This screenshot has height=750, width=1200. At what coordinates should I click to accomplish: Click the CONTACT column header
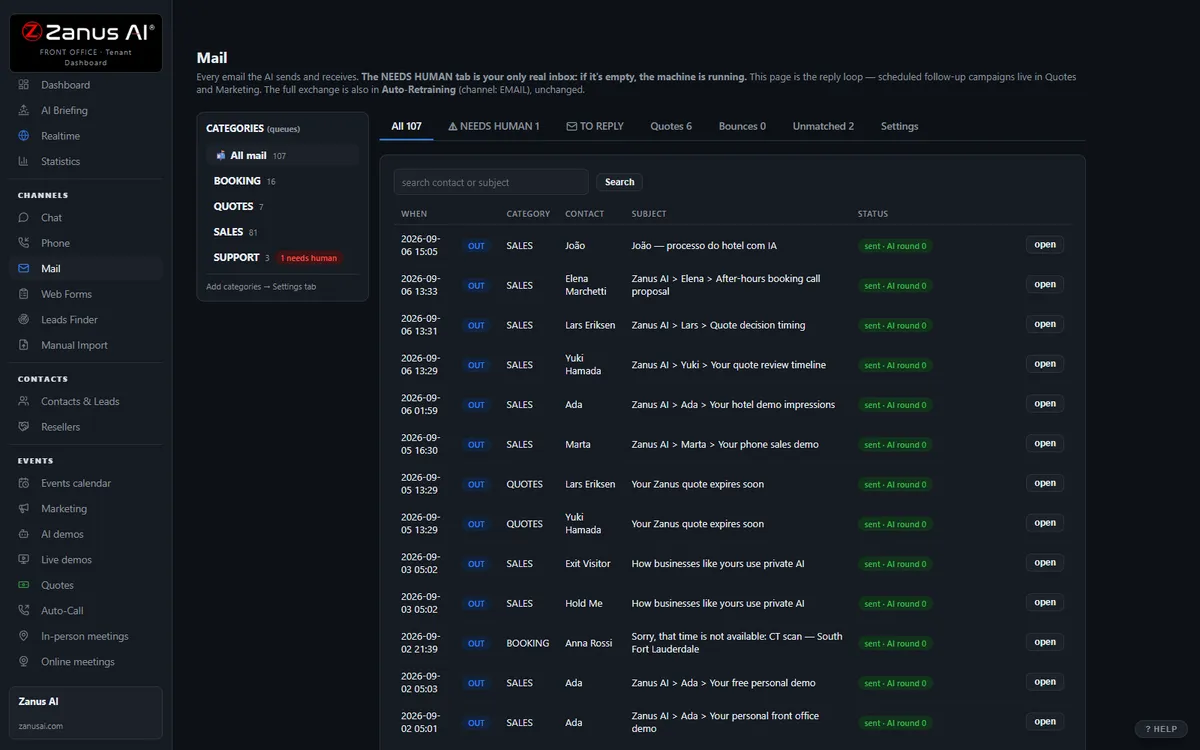pos(585,214)
